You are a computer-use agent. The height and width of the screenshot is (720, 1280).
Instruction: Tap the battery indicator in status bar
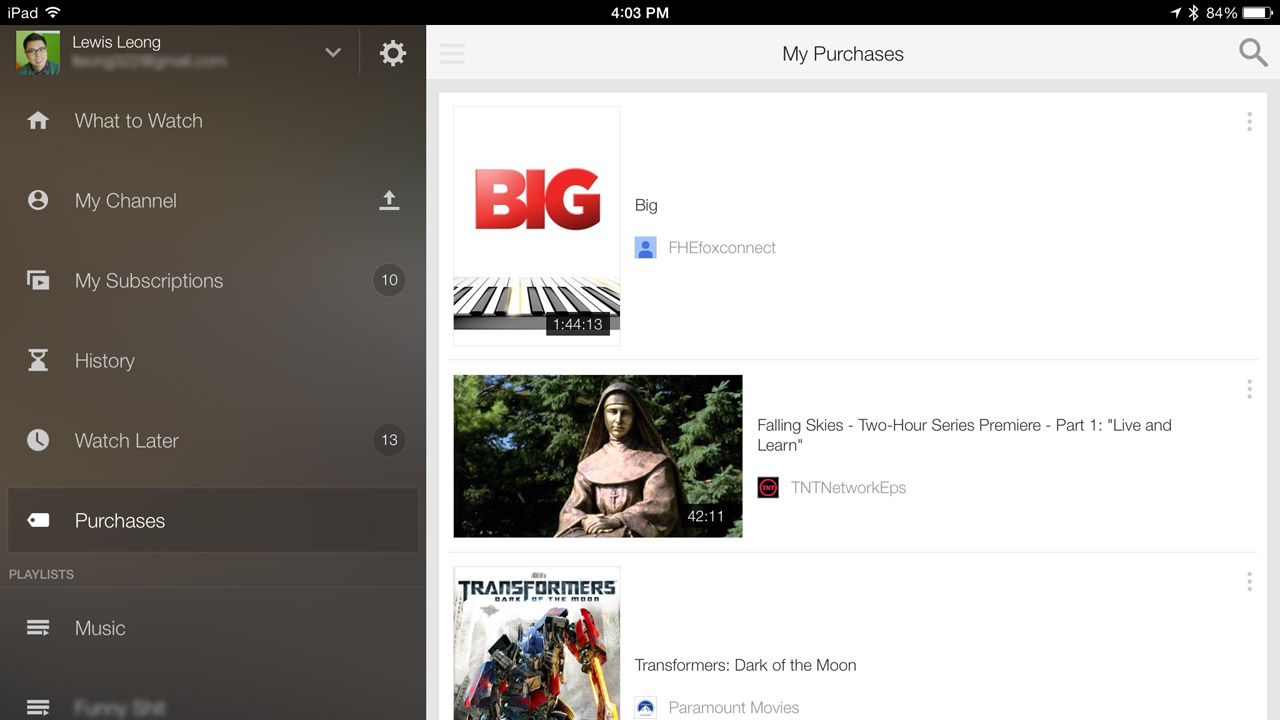[x=1258, y=13]
